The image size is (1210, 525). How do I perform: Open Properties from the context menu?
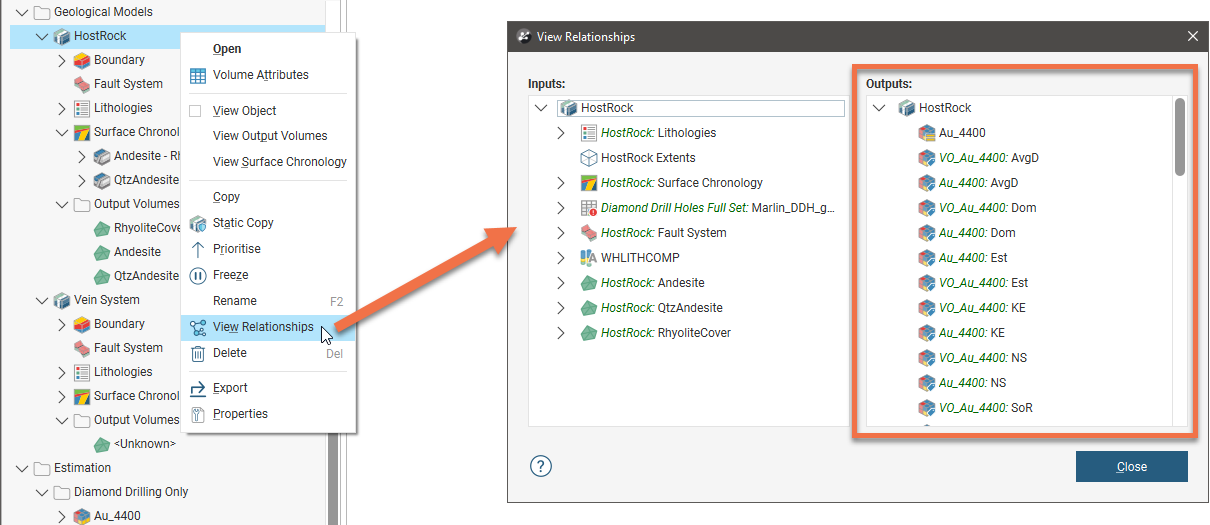pos(240,414)
